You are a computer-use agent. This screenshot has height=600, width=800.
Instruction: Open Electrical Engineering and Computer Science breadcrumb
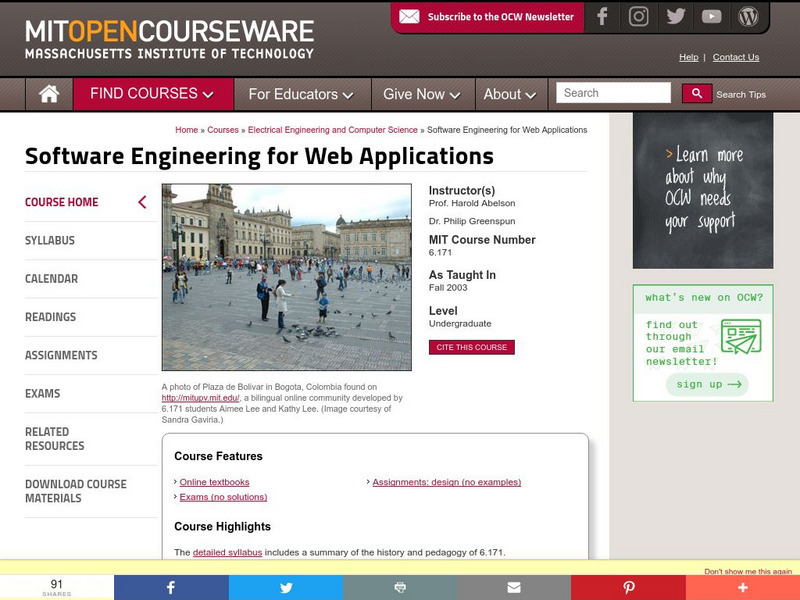click(x=333, y=130)
